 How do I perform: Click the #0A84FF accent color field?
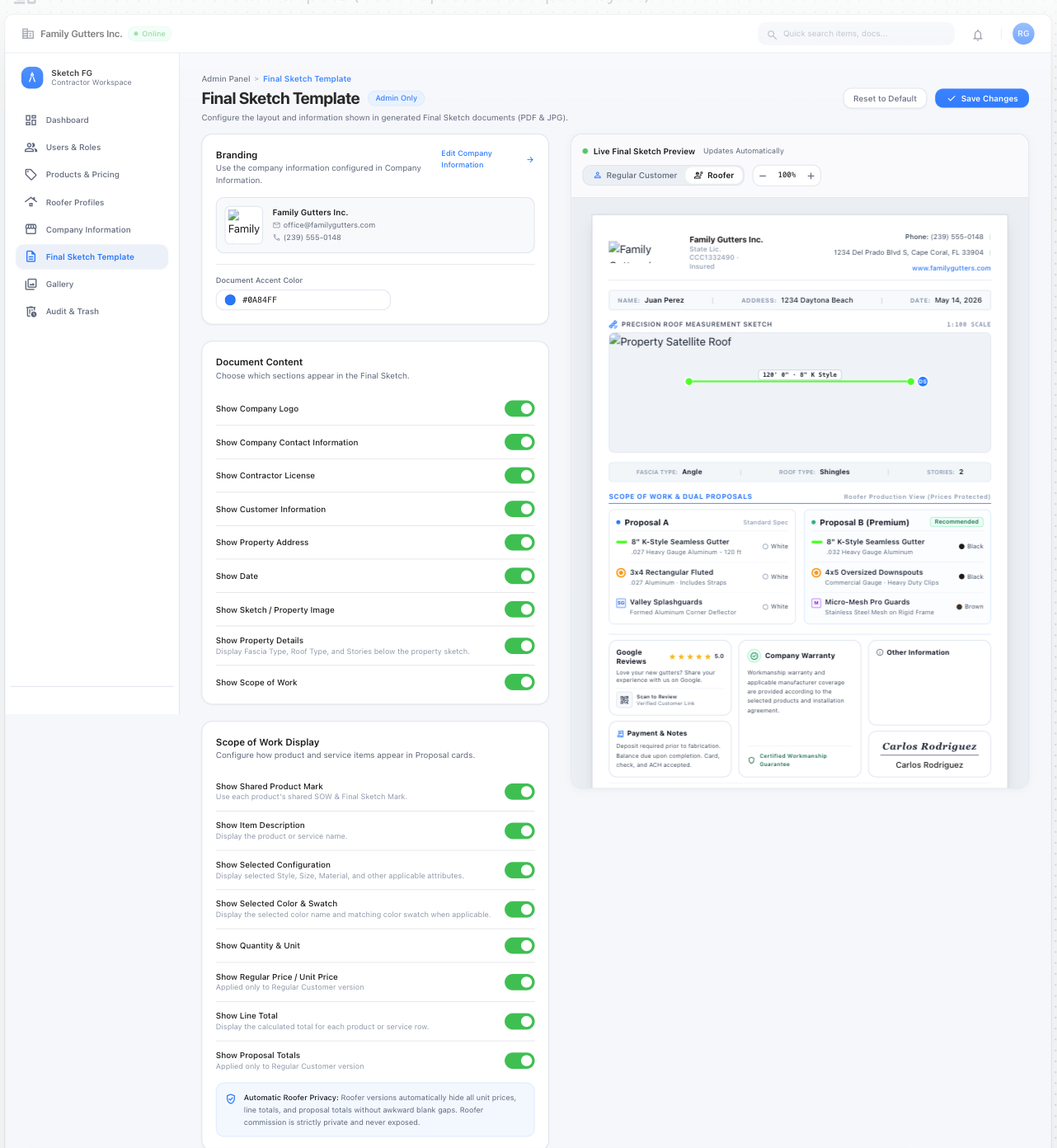(303, 300)
